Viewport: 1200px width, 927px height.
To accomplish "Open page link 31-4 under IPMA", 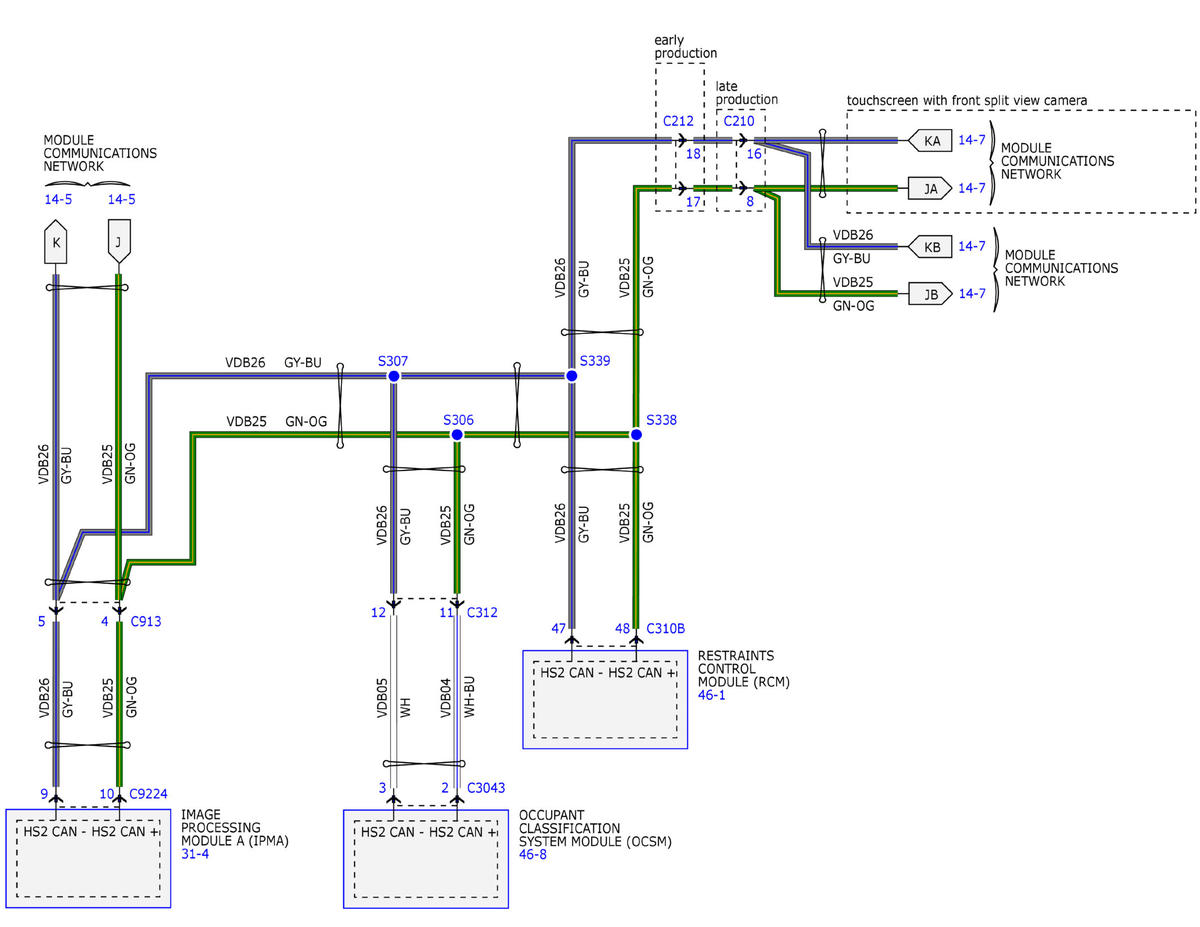I will coord(195,853).
